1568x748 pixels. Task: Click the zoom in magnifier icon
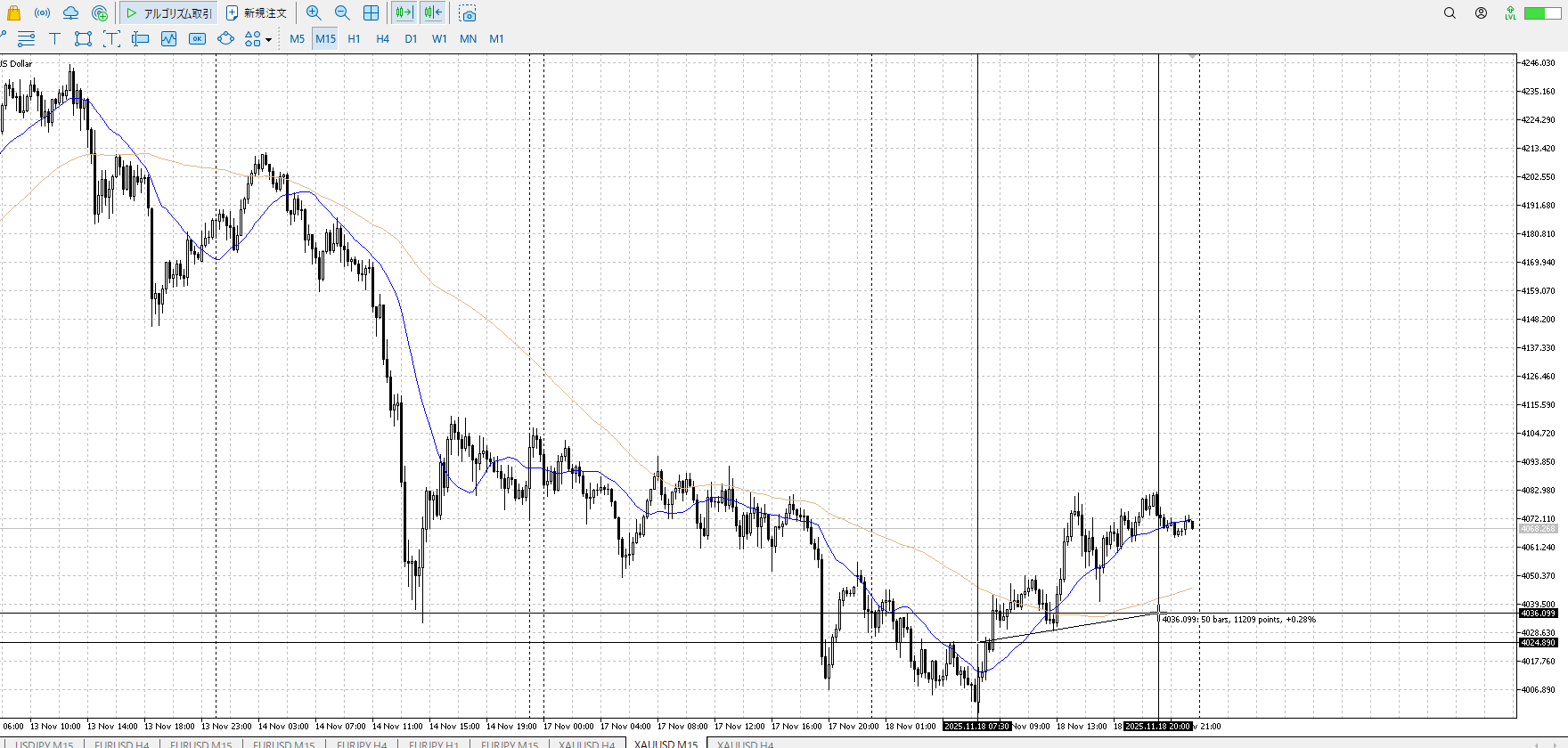point(314,12)
